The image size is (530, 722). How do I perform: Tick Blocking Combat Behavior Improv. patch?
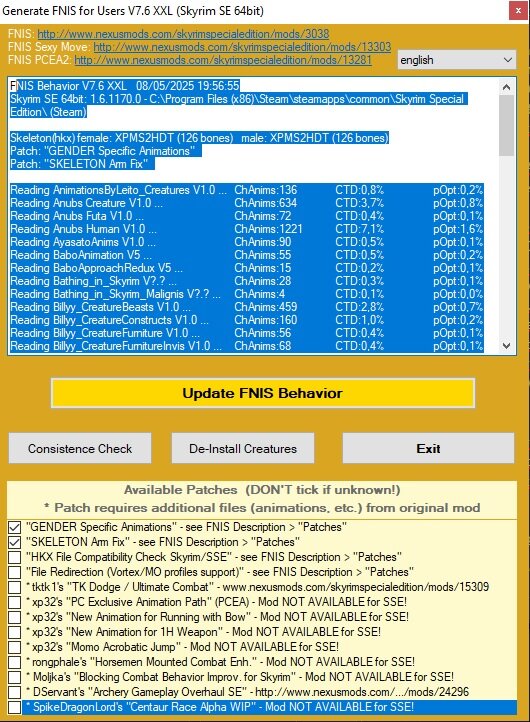point(15,677)
